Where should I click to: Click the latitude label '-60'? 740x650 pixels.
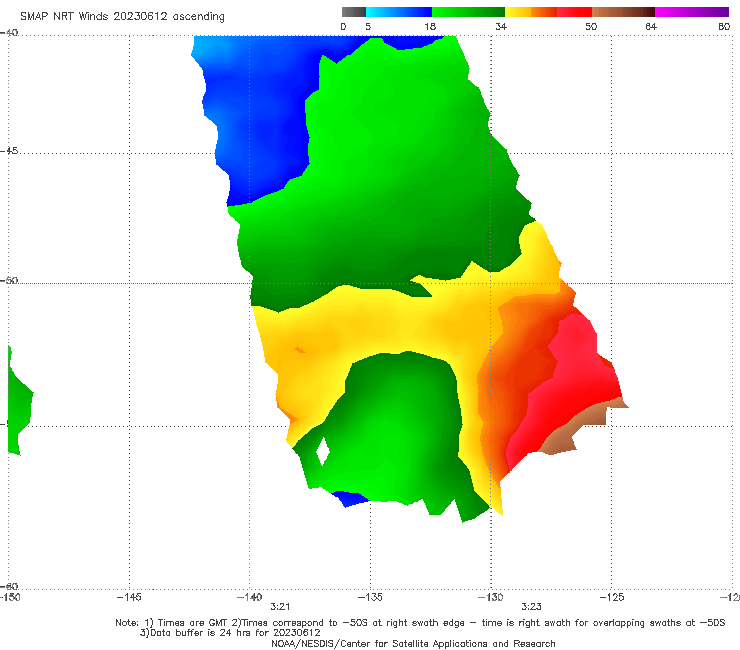pyautogui.click(x=9, y=586)
